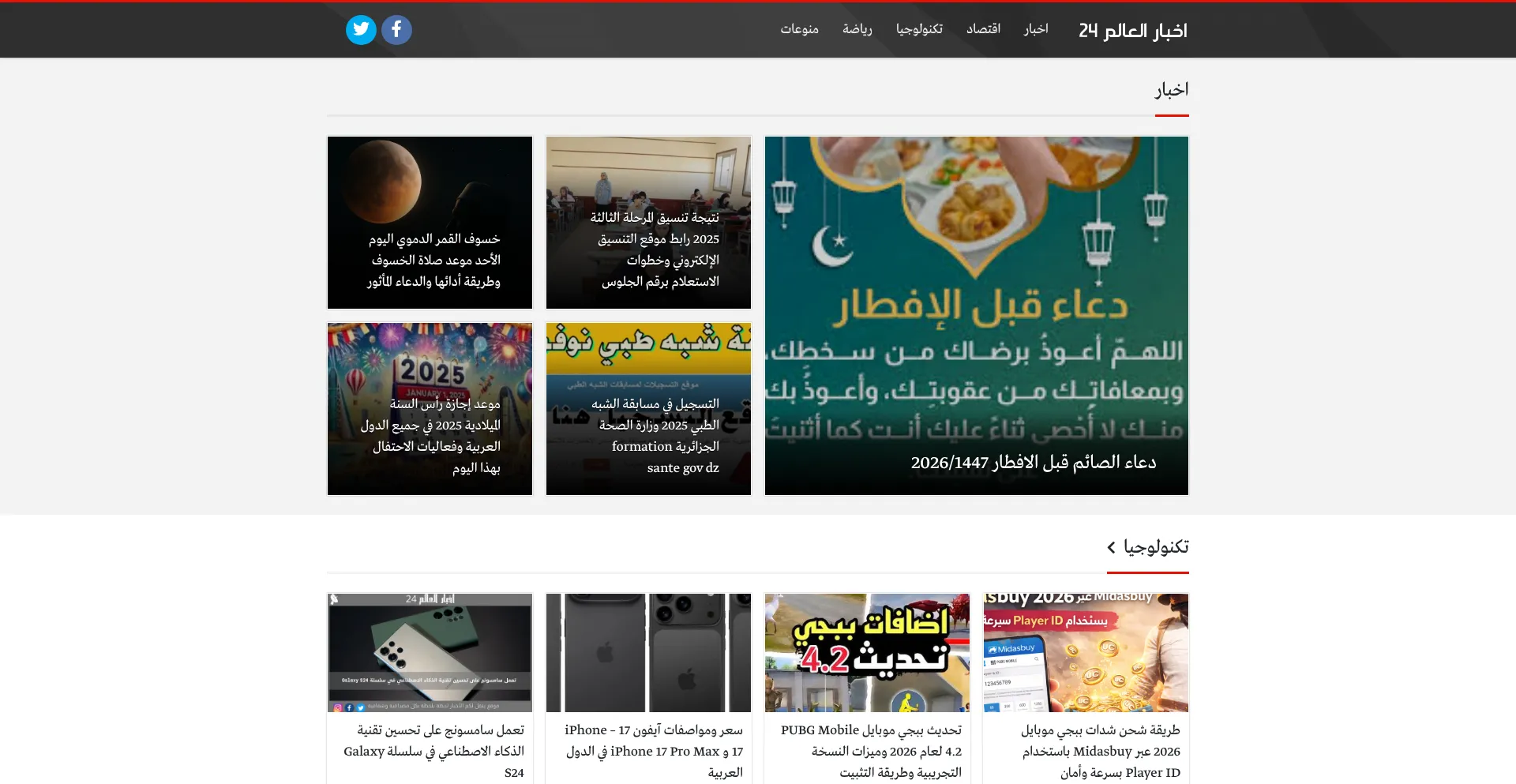Open the رياضة menu item
1516x784 pixels.
(857, 29)
